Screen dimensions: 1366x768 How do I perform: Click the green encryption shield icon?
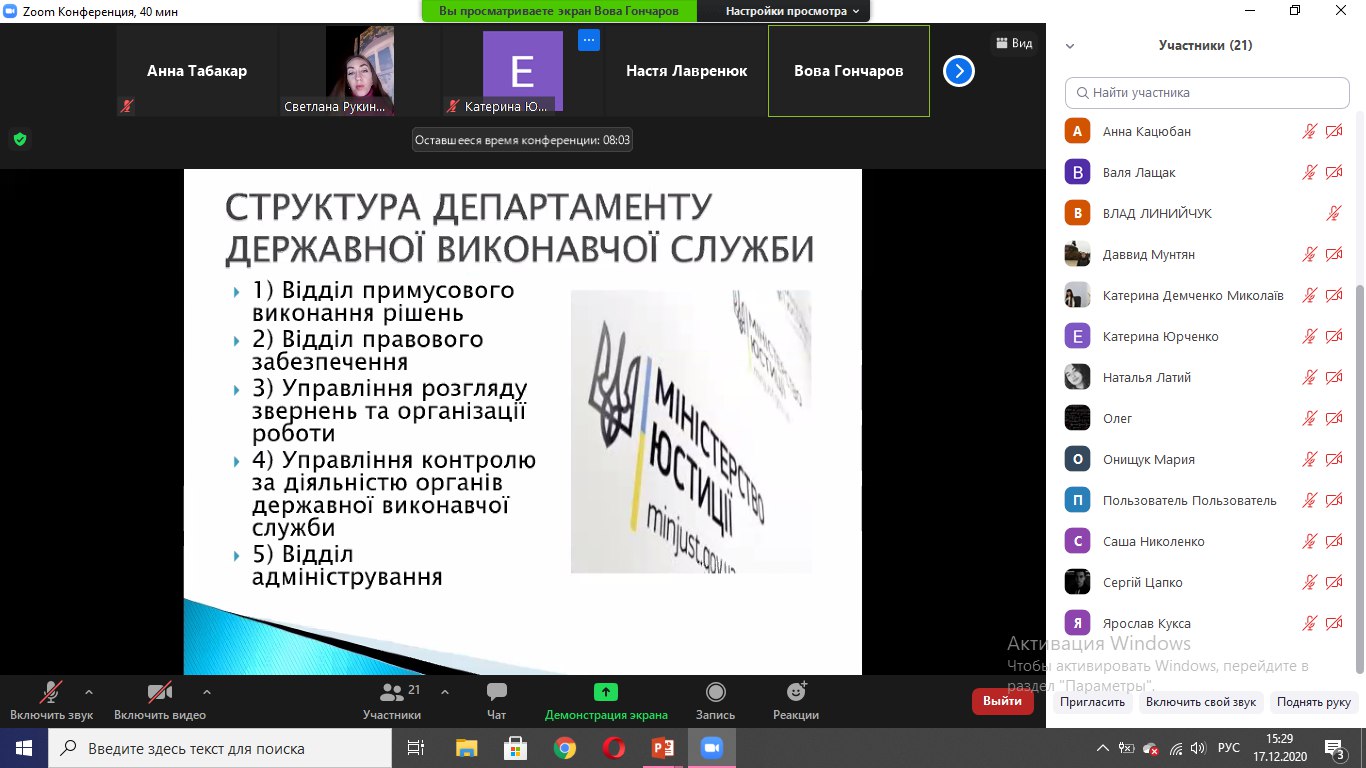coord(19,139)
